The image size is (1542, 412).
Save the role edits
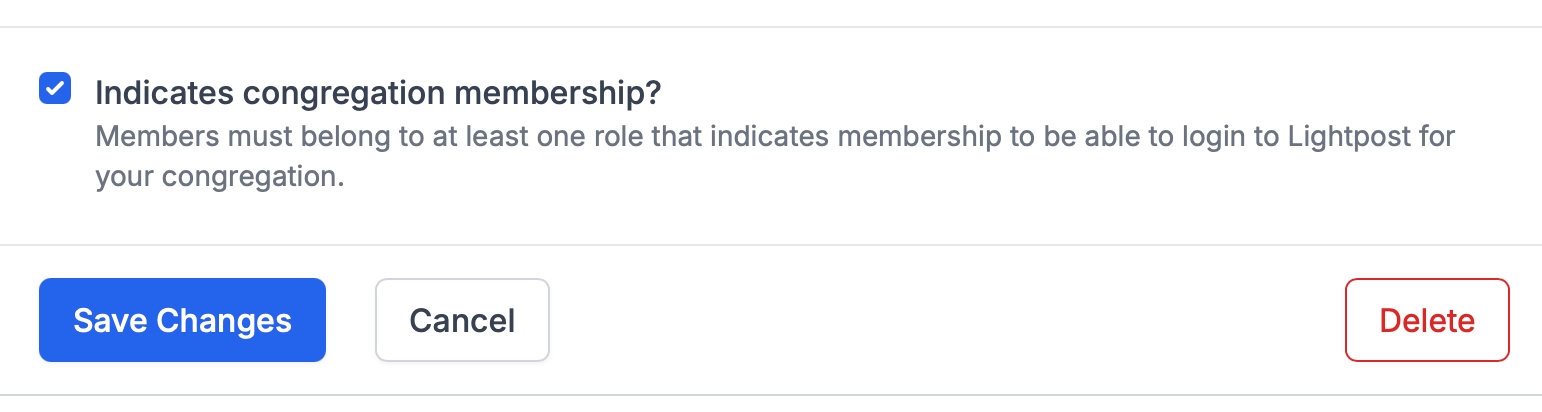pyautogui.click(x=182, y=320)
